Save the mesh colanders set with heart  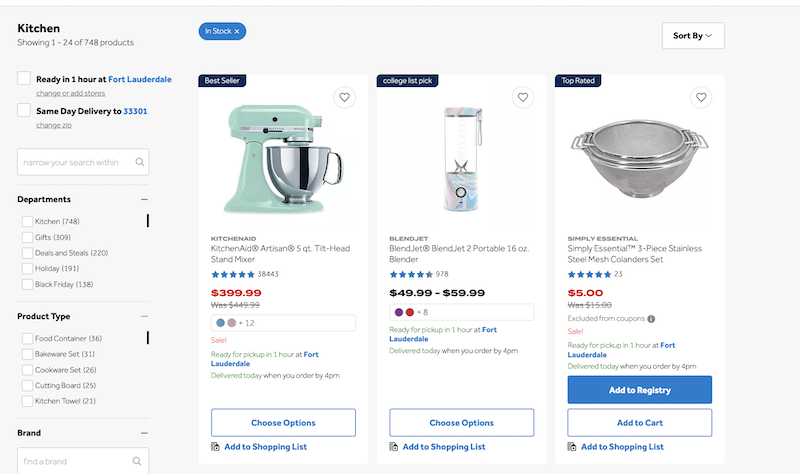pyautogui.click(x=701, y=98)
